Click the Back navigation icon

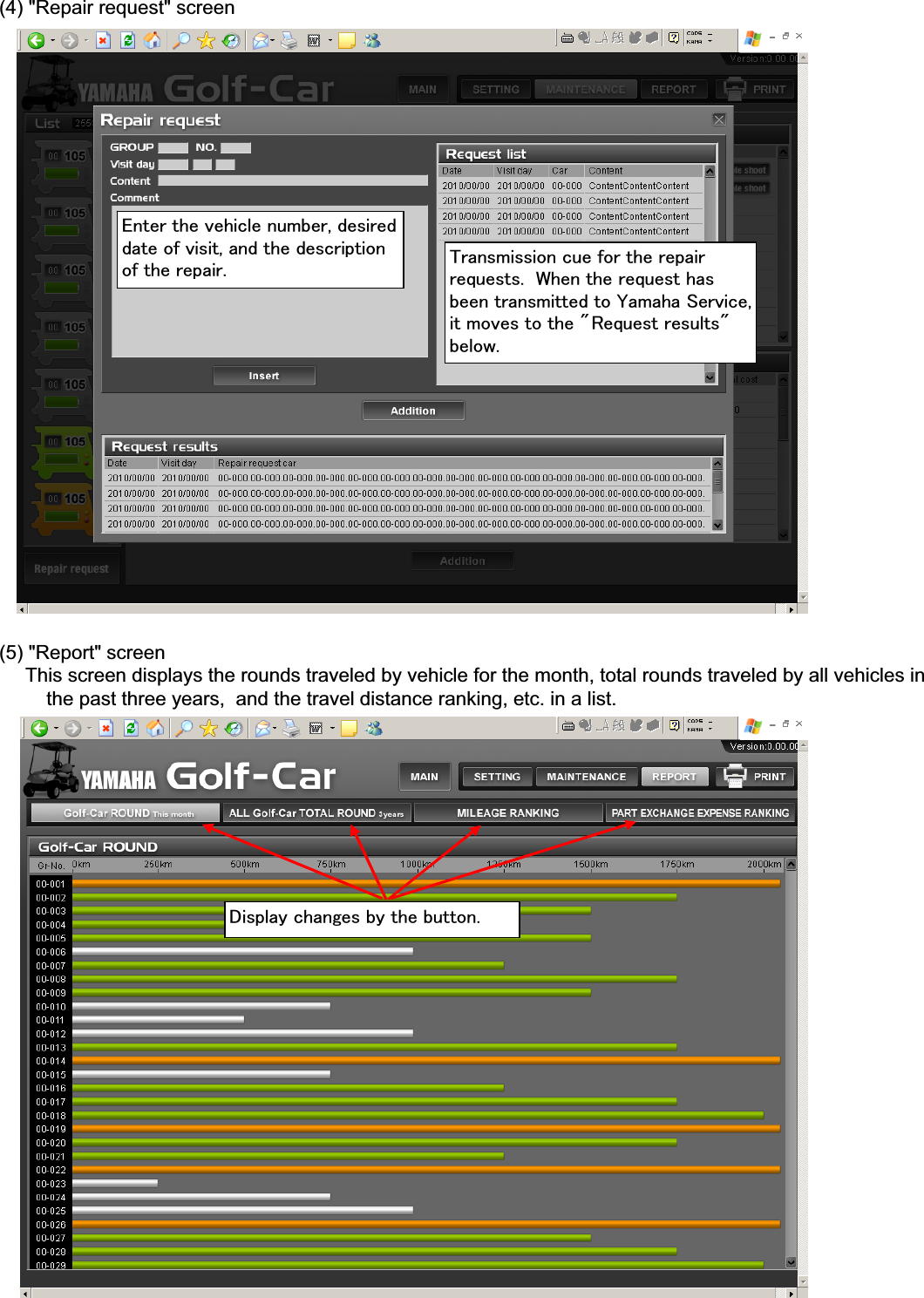point(35,39)
